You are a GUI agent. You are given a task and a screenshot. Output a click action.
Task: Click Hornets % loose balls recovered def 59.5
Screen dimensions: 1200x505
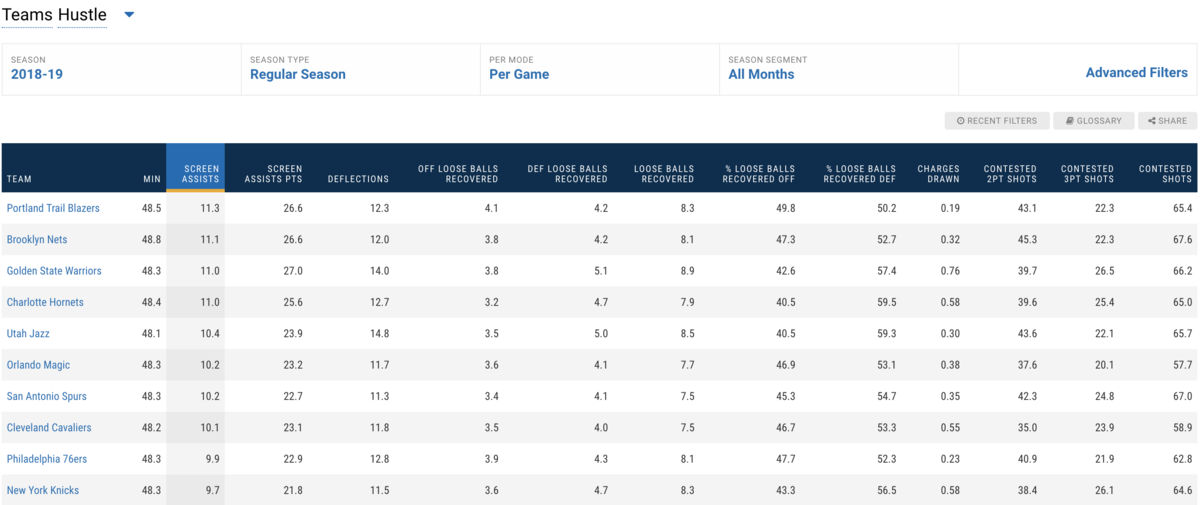point(886,302)
